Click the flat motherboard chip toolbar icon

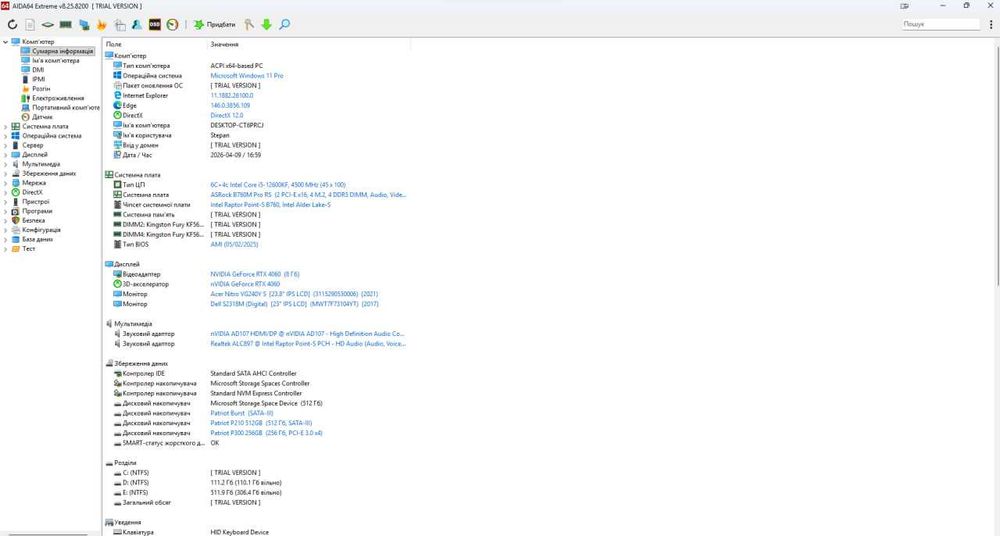pos(48,24)
